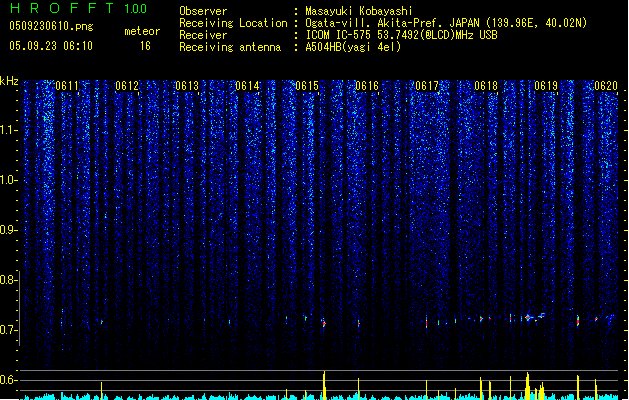This screenshot has width=629, height=400.
Task: Click the 0.7 kHz axis label
Action: [x=8, y=330]
